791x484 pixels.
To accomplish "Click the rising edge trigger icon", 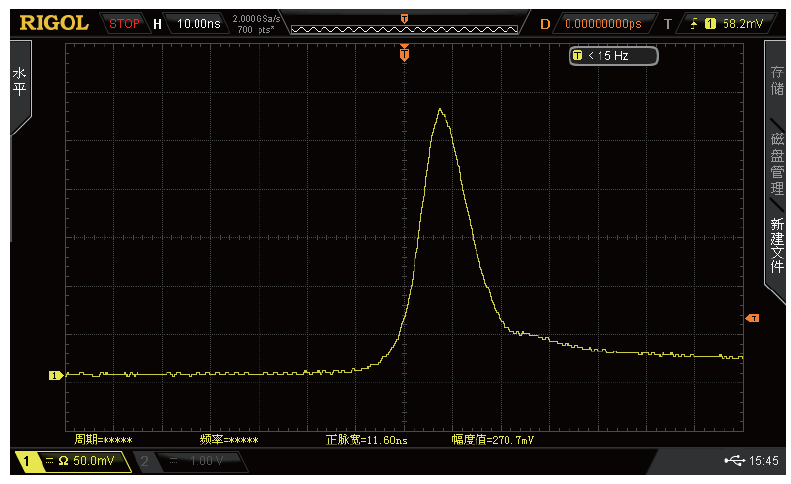I will pos(694,23).
